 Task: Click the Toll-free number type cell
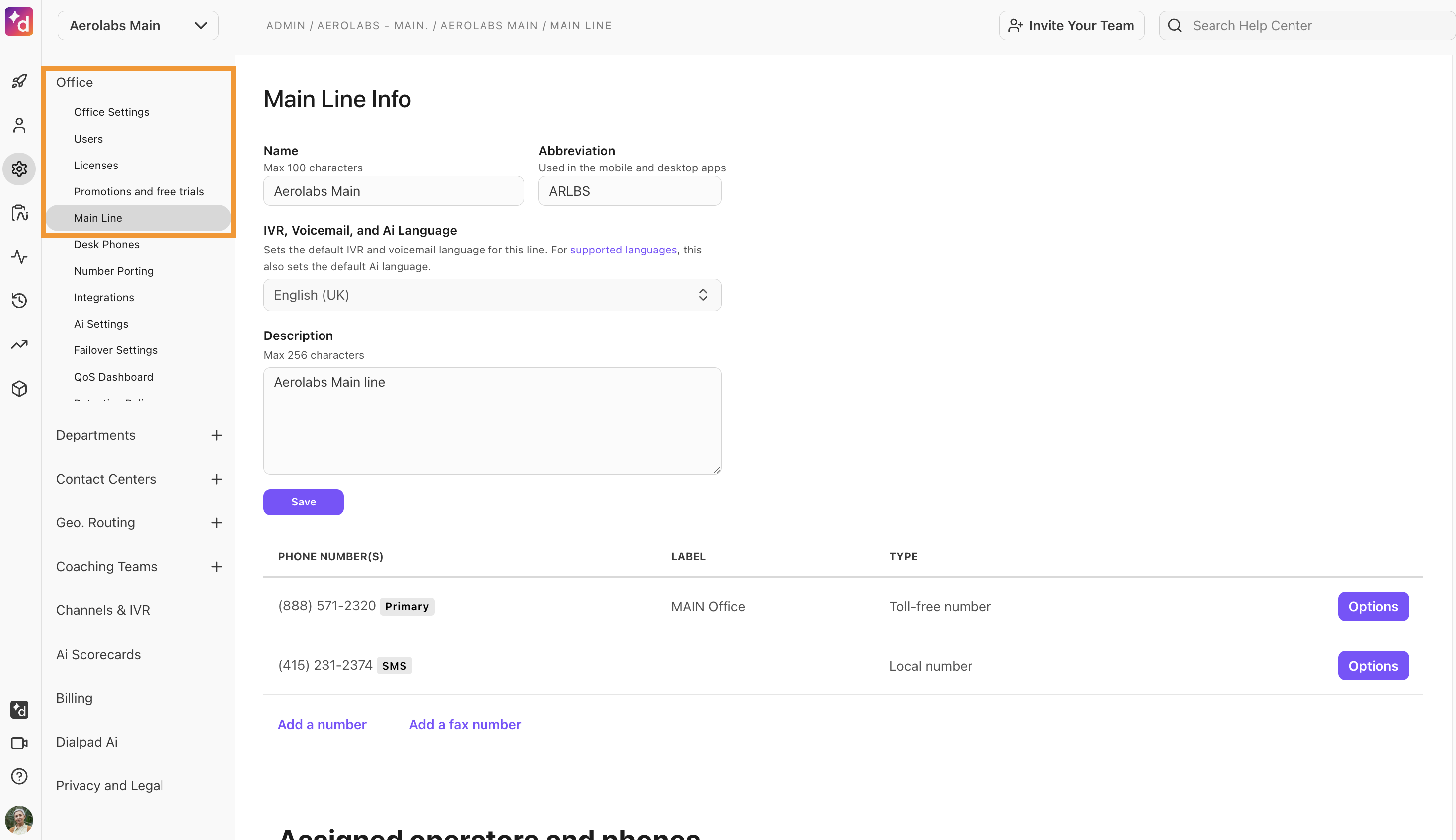(x=940, y=607)
